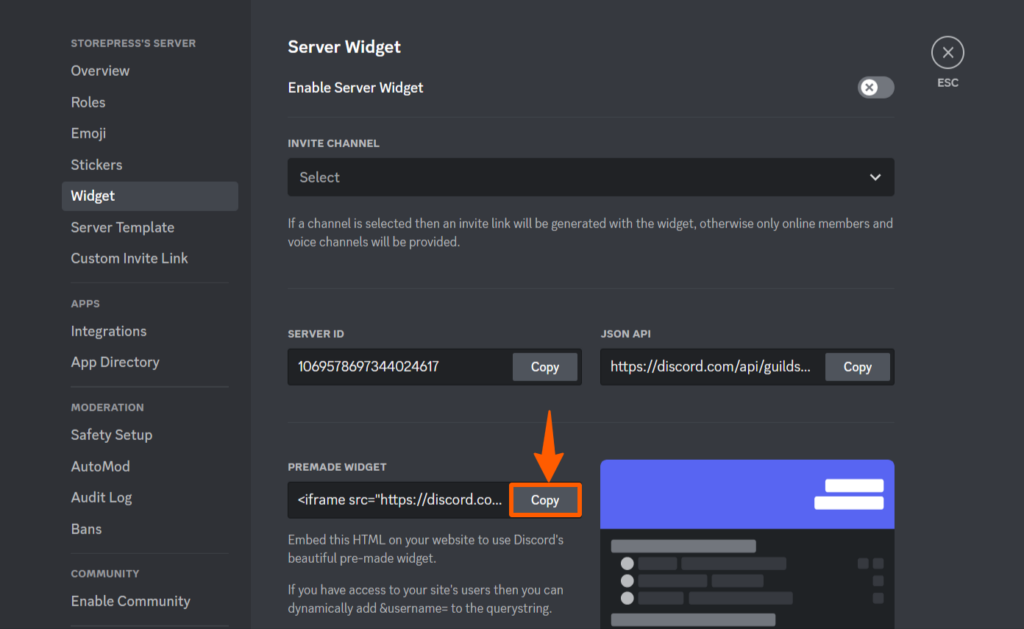Open the App Directory
Image resolution: width=1024 pixels, height=629 pixels.
[x=115, y=363]
